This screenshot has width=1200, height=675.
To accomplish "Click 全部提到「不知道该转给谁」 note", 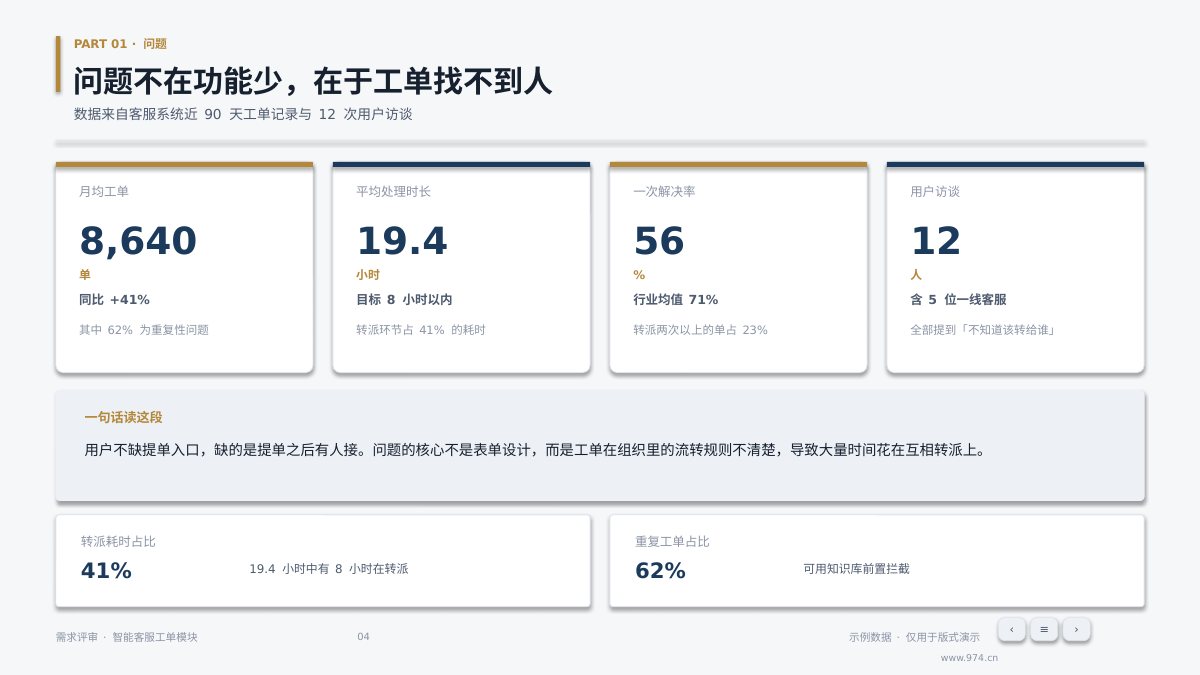I will (984, 330).
